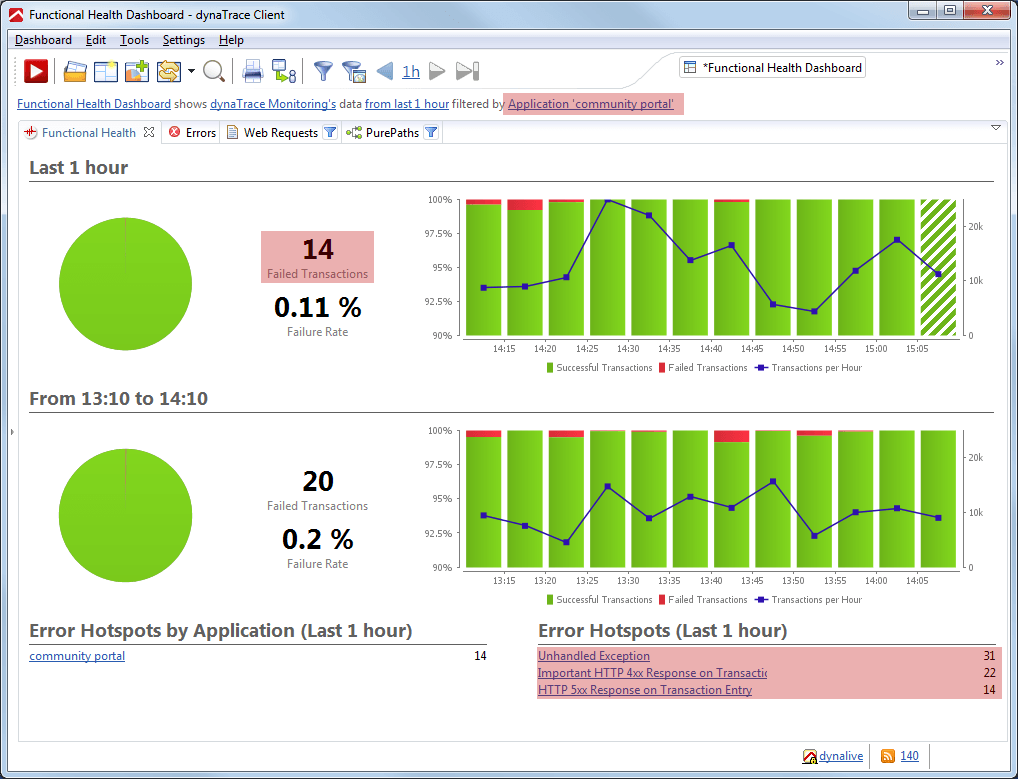Screen dimensions: 1018x779
Task: Select the *Functional Health Dashboard perspective button
Action: pyautogui.click(x=773, y=68)
